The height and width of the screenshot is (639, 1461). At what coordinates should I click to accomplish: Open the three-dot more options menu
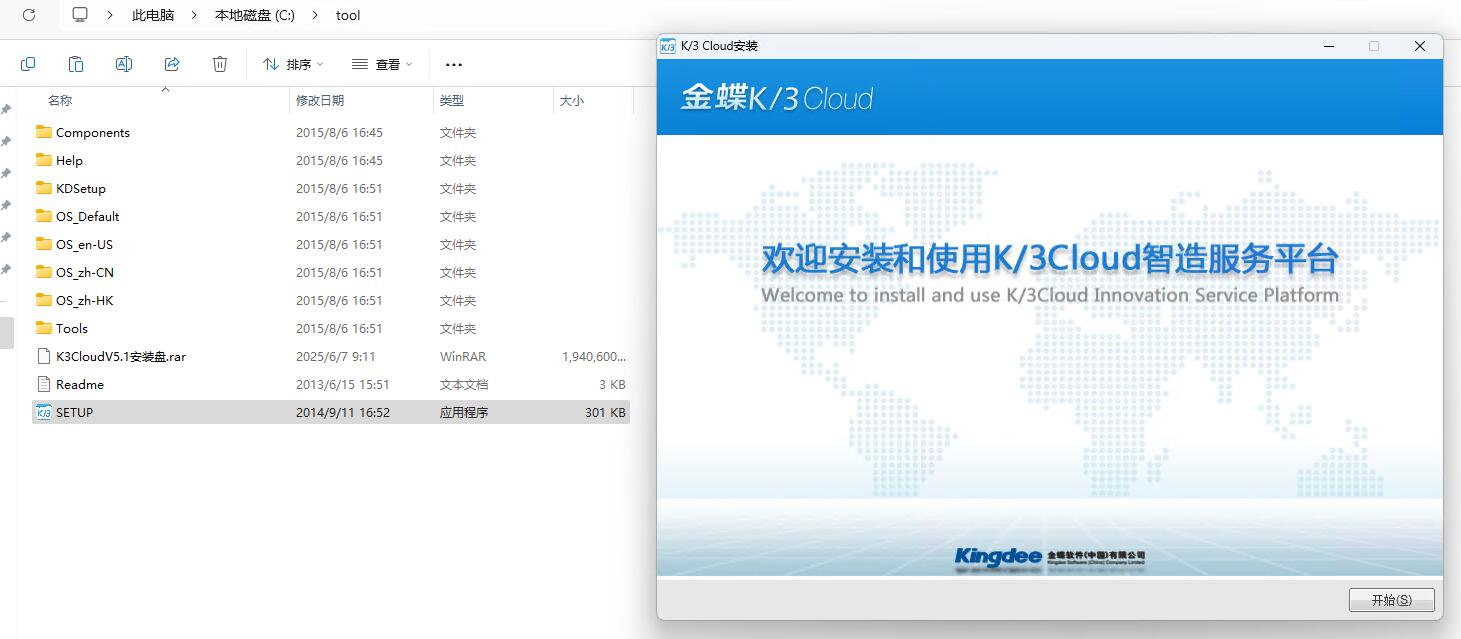tap(454, 64)
